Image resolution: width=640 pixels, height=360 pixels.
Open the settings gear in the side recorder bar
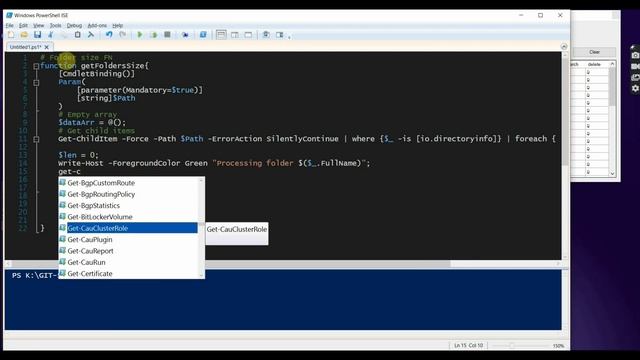[635, 88]
